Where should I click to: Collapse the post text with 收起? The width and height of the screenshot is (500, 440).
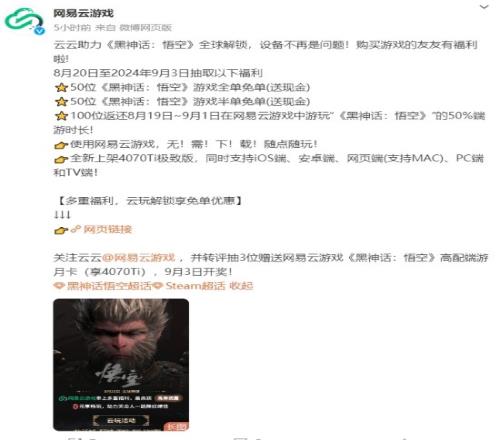tap(241, 286)
